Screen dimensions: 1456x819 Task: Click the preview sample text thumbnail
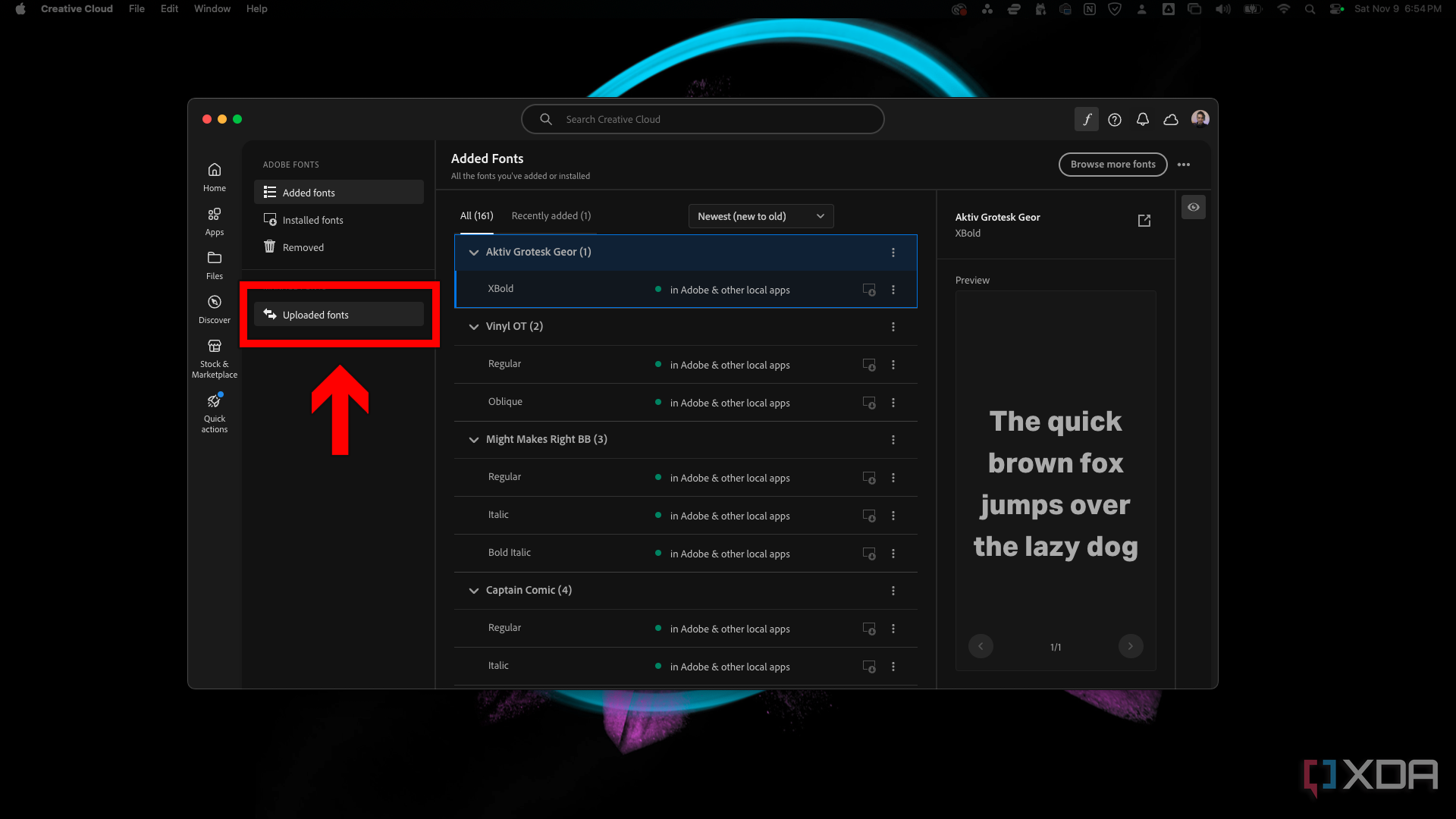[1056, 481]
